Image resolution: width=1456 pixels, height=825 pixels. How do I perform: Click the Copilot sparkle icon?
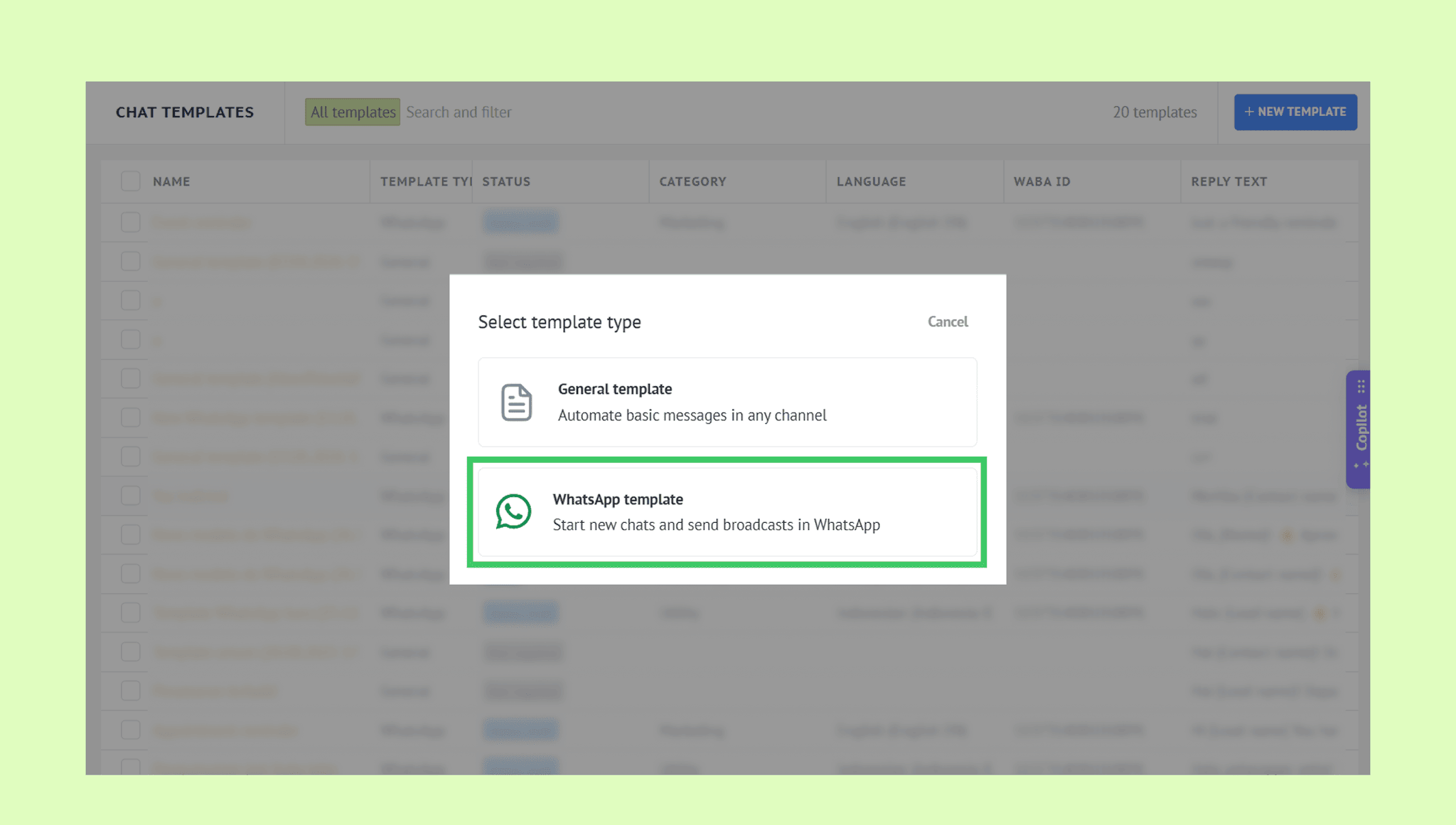click(1361, 464)
